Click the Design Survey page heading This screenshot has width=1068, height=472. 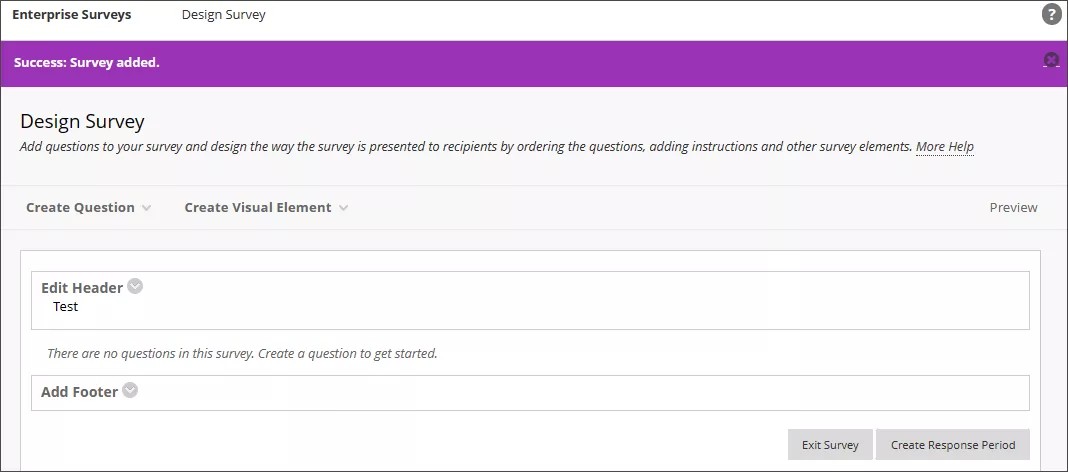point(82,122)
